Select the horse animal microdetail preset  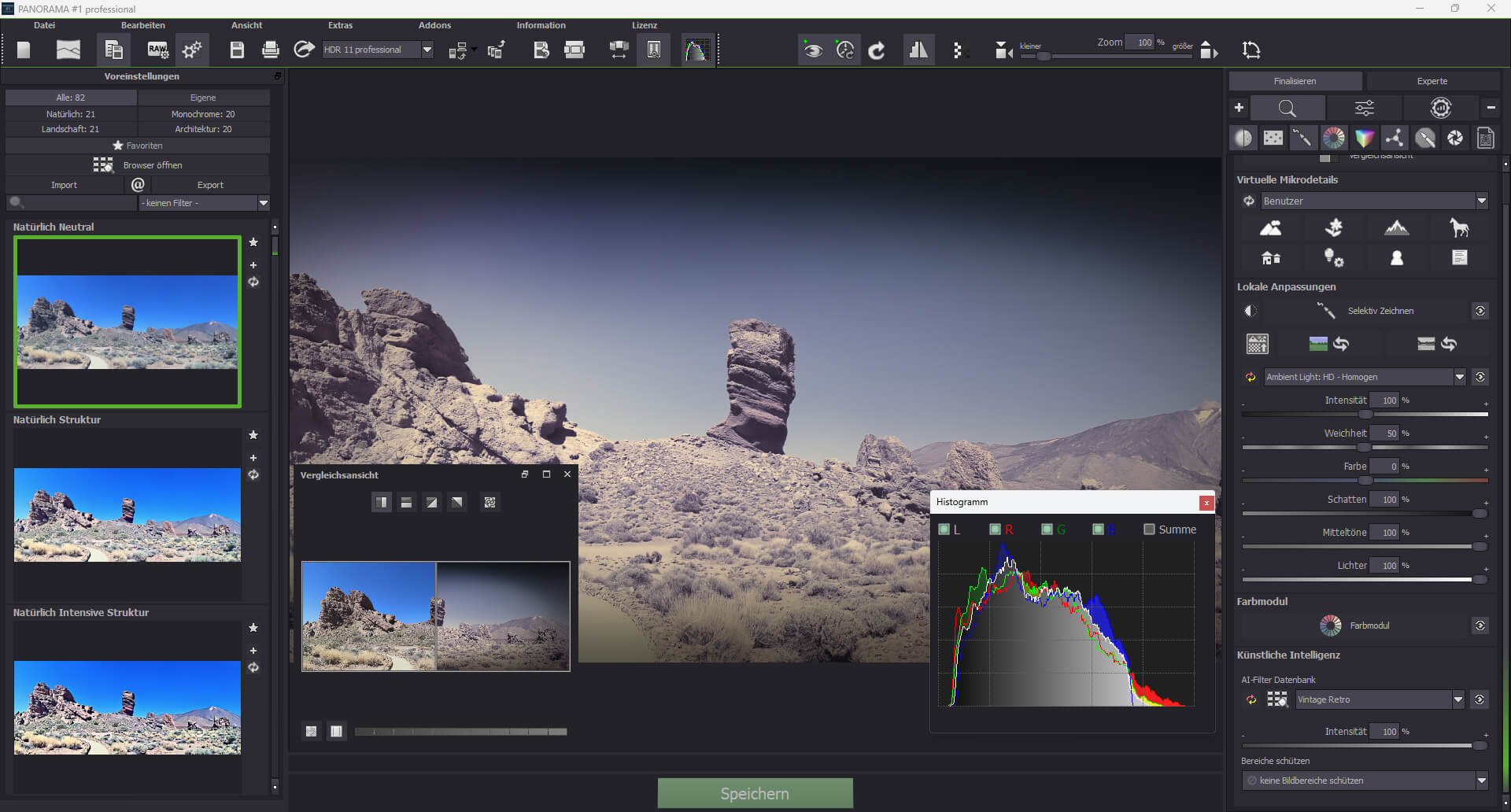(x=1459, y=228)
